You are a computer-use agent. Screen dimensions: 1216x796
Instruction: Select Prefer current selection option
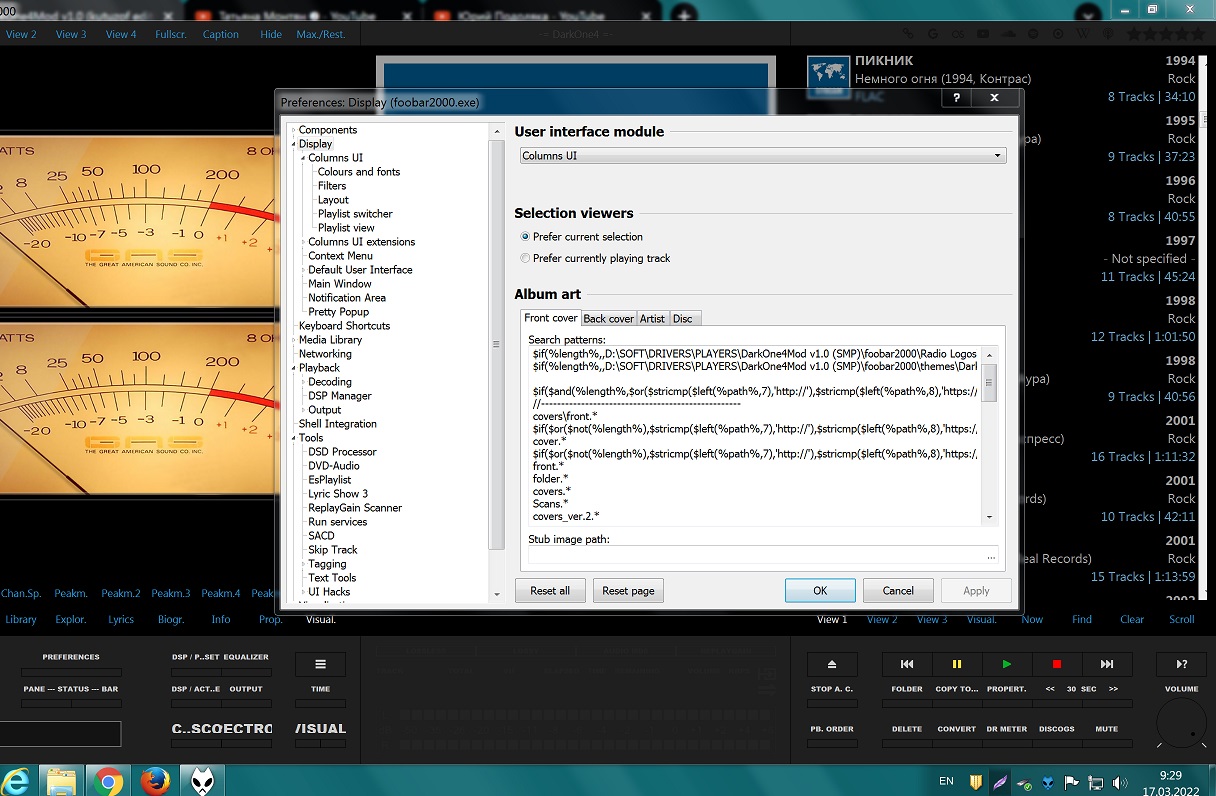point(526,237)
